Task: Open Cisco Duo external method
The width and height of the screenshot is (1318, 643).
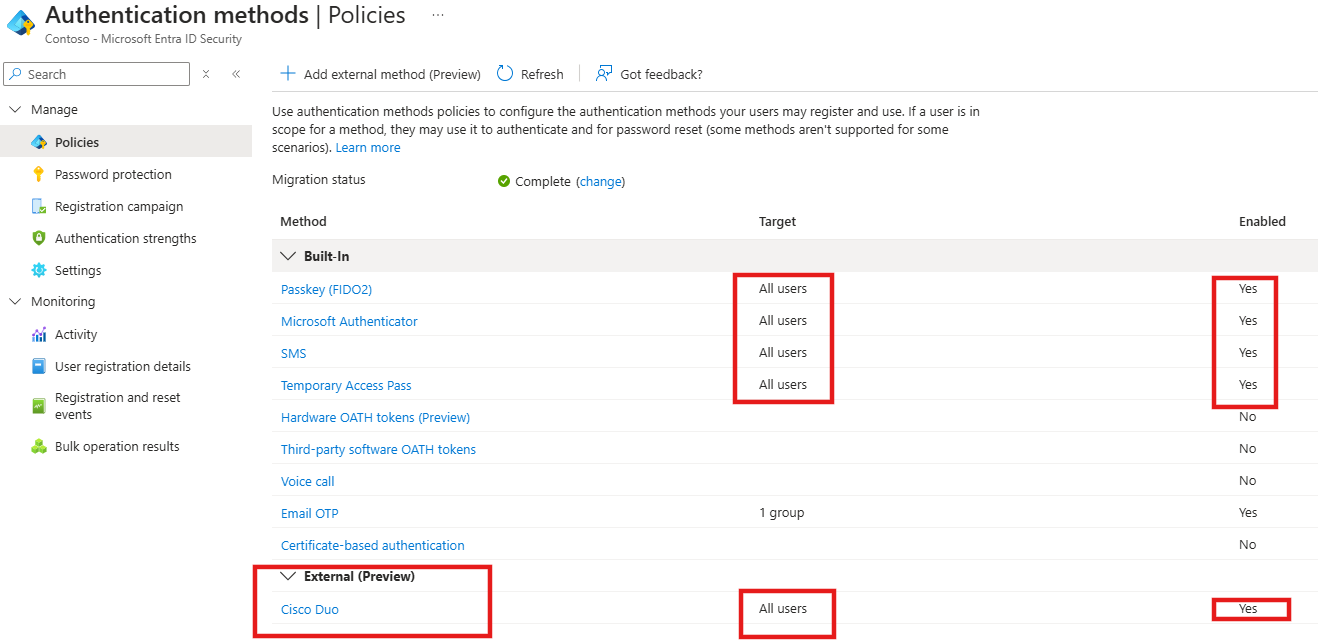Action: pyautogui.click(x=310, y=609)
